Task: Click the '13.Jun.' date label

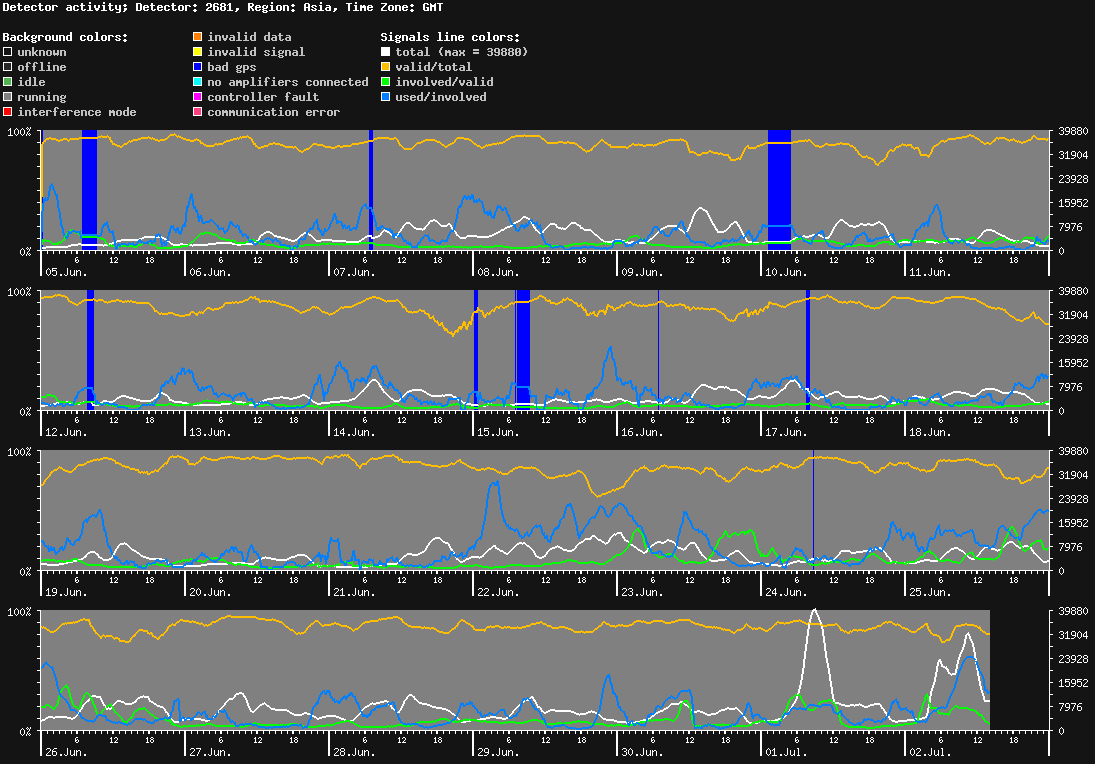Action: coord(210,432)
